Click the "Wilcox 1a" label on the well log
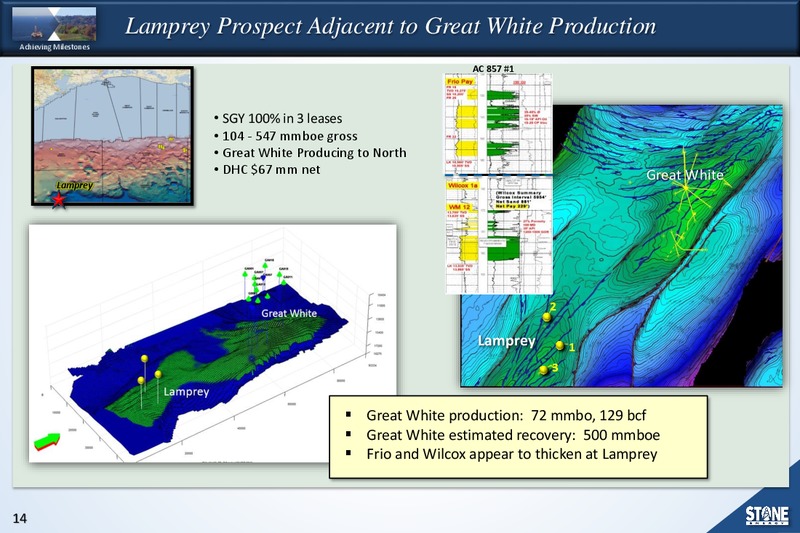The height and width of the screenshot is (533, 800). pos(462,186)
